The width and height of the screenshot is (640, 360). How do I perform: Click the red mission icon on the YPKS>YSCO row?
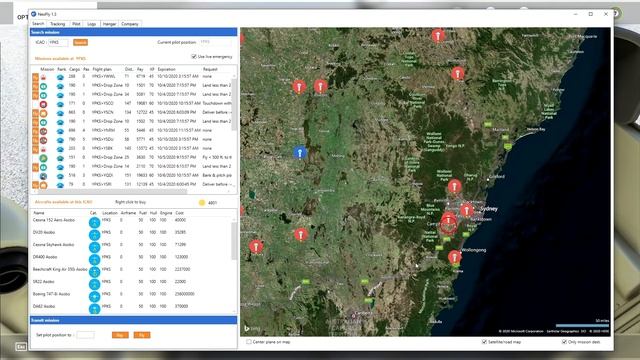pos(43,104)
